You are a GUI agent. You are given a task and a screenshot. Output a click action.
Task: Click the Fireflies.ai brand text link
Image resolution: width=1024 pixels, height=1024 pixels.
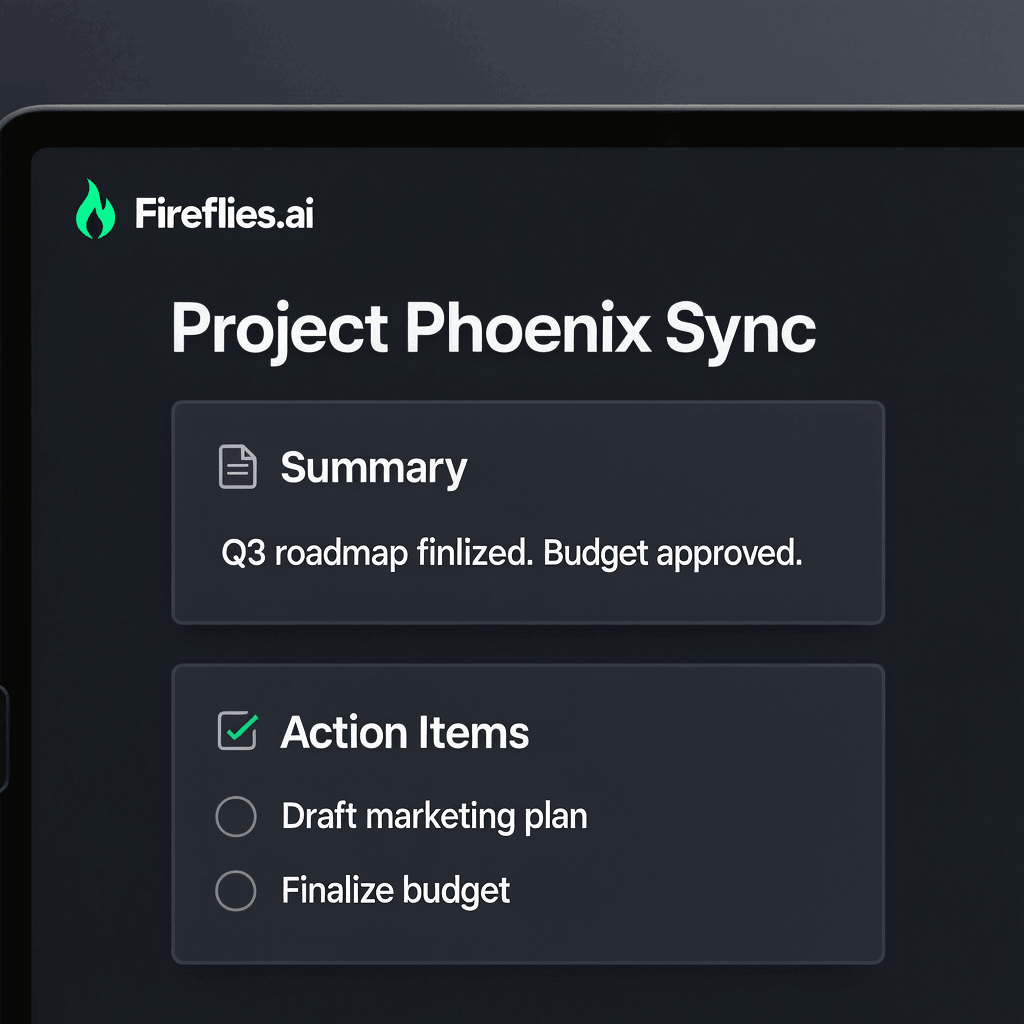pos(225,211)
